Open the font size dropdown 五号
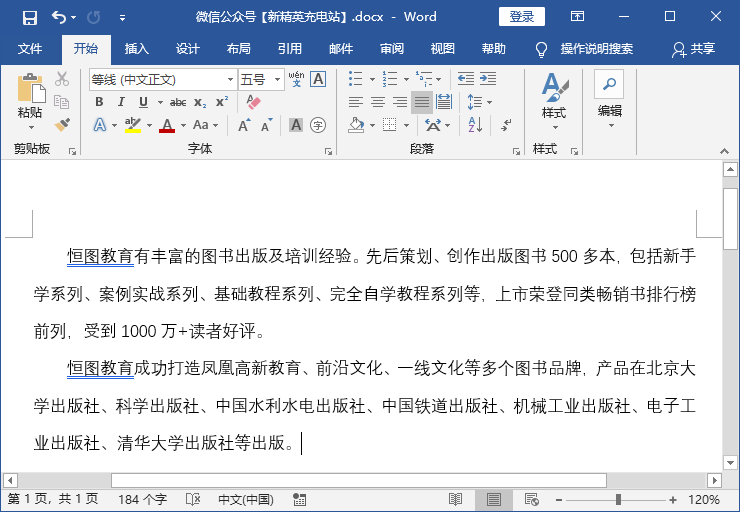 (x=261, y=79)
